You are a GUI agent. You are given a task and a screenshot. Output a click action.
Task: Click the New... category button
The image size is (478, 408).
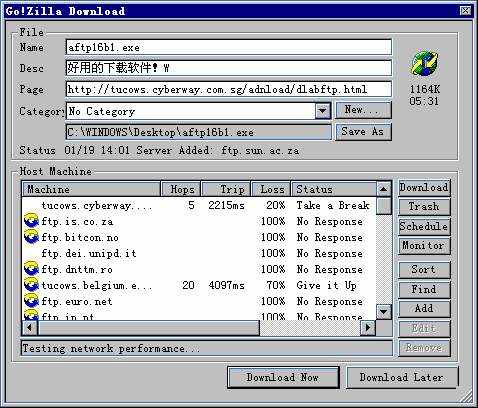[363, 110]
